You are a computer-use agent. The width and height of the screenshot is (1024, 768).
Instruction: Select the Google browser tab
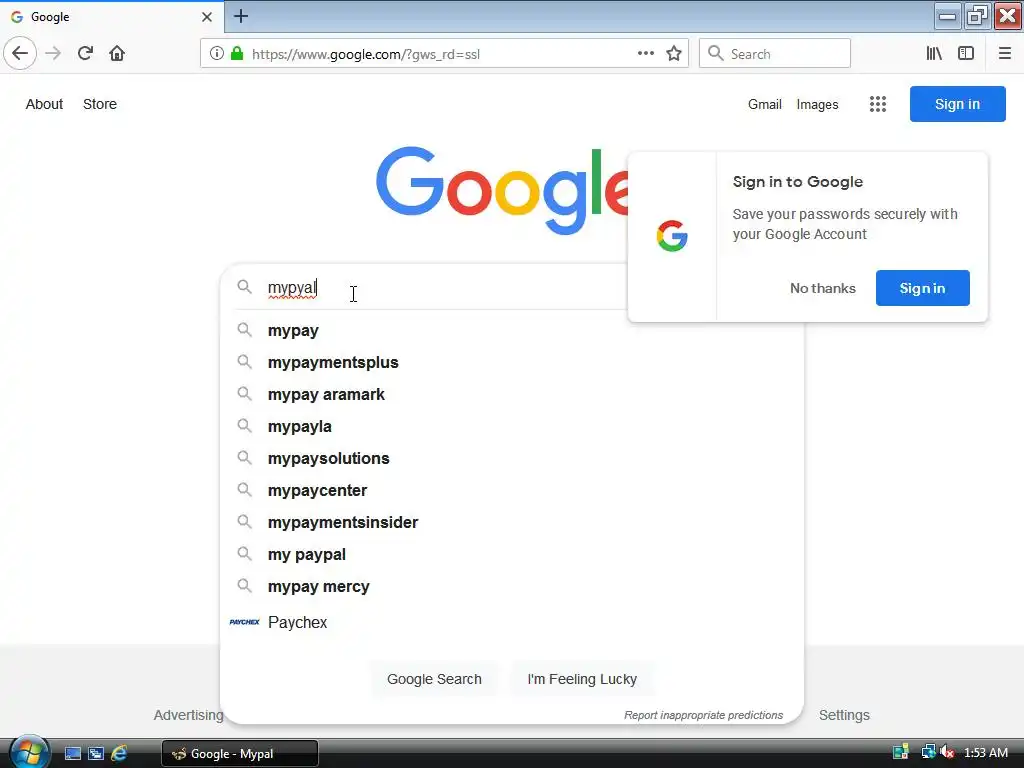(111, 17)
